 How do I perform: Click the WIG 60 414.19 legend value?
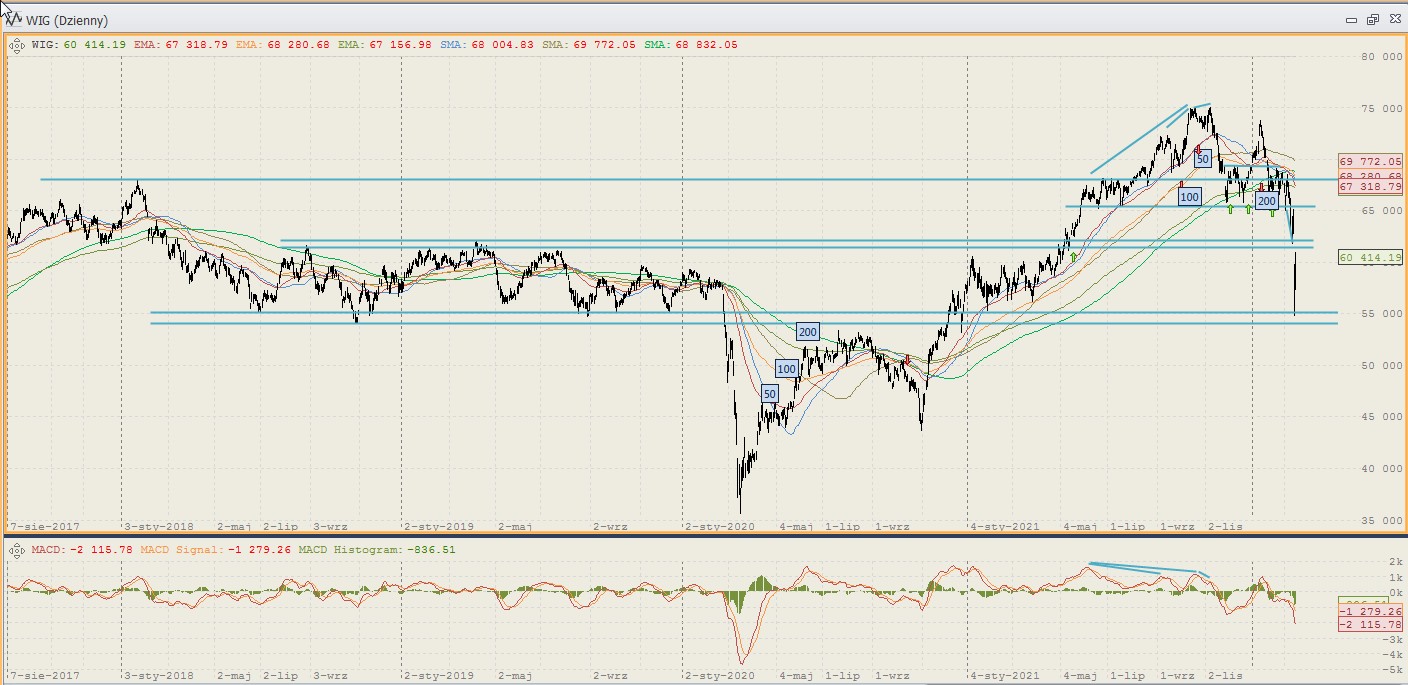[x=94, y=45]
